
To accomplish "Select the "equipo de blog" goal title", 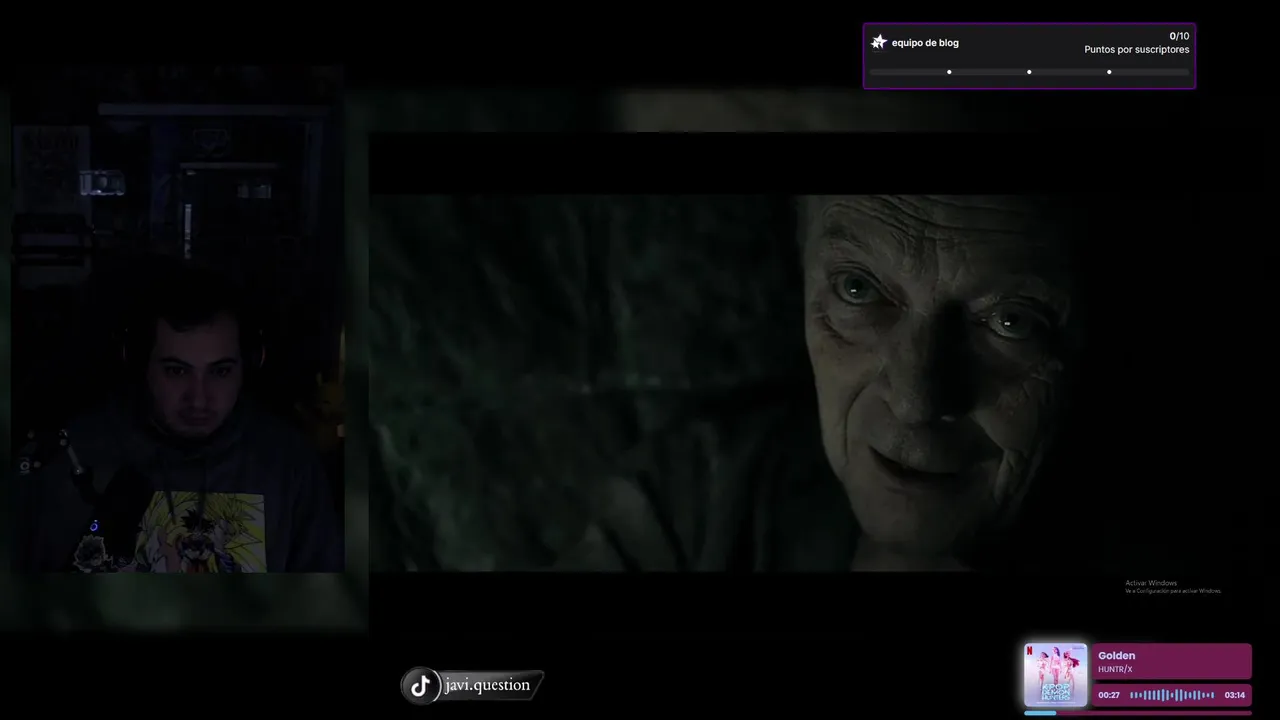I will tap(925, 43).
